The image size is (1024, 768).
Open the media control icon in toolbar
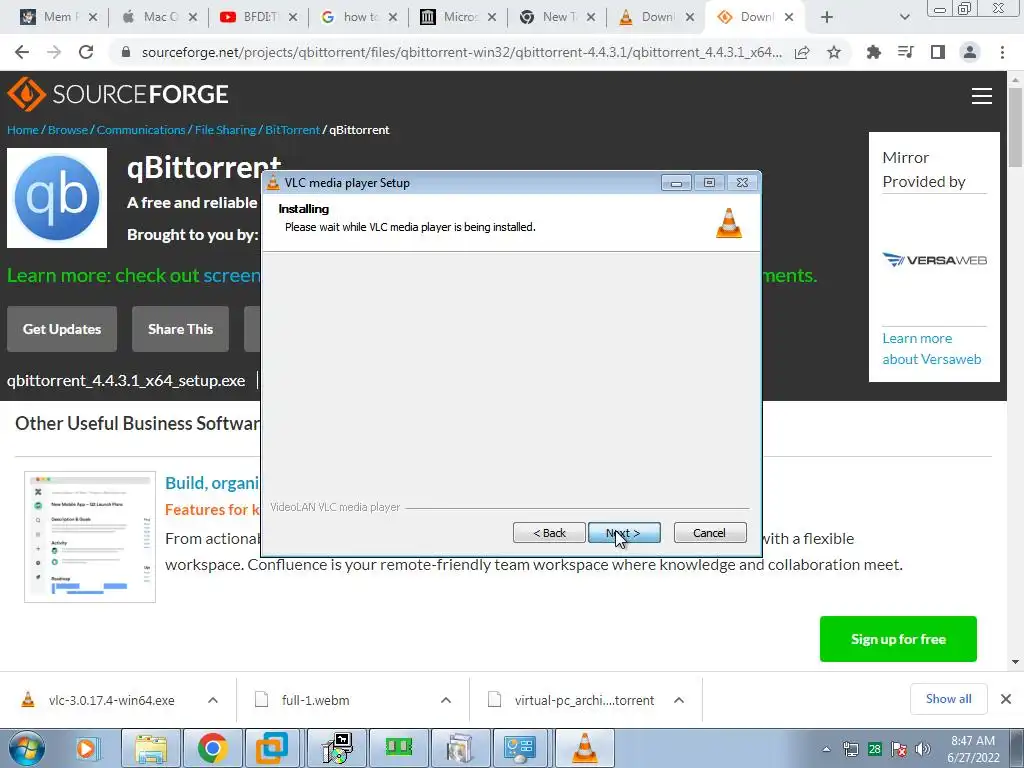coord(906,52)
